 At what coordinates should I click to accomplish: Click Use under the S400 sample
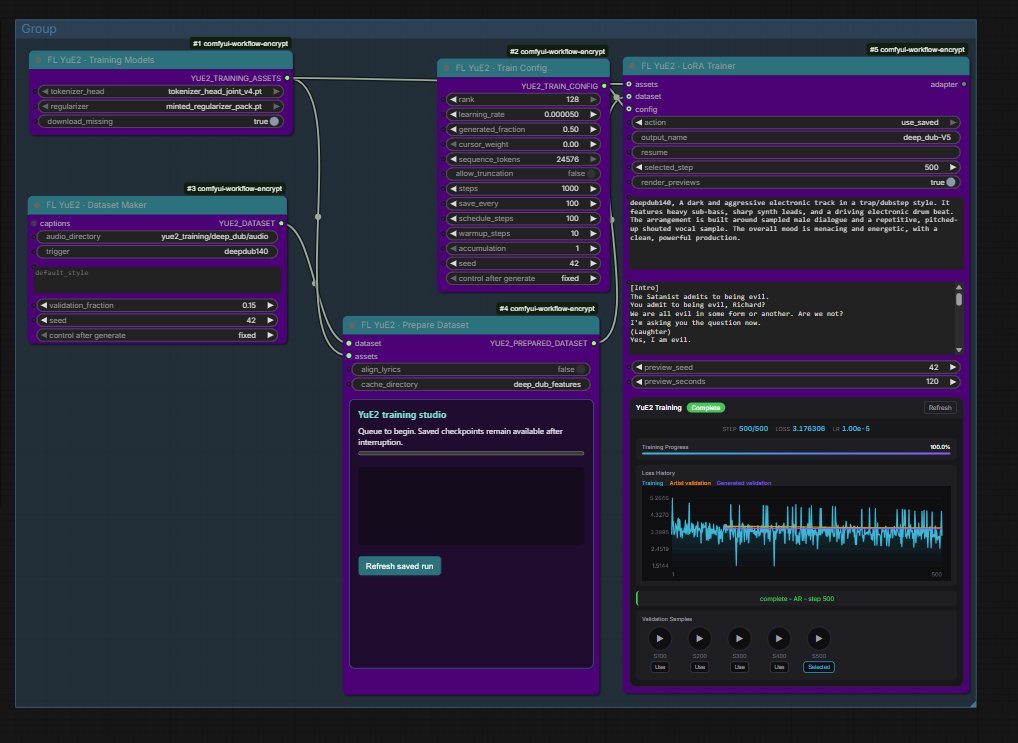pyautogui.click(x=779, y=667)
